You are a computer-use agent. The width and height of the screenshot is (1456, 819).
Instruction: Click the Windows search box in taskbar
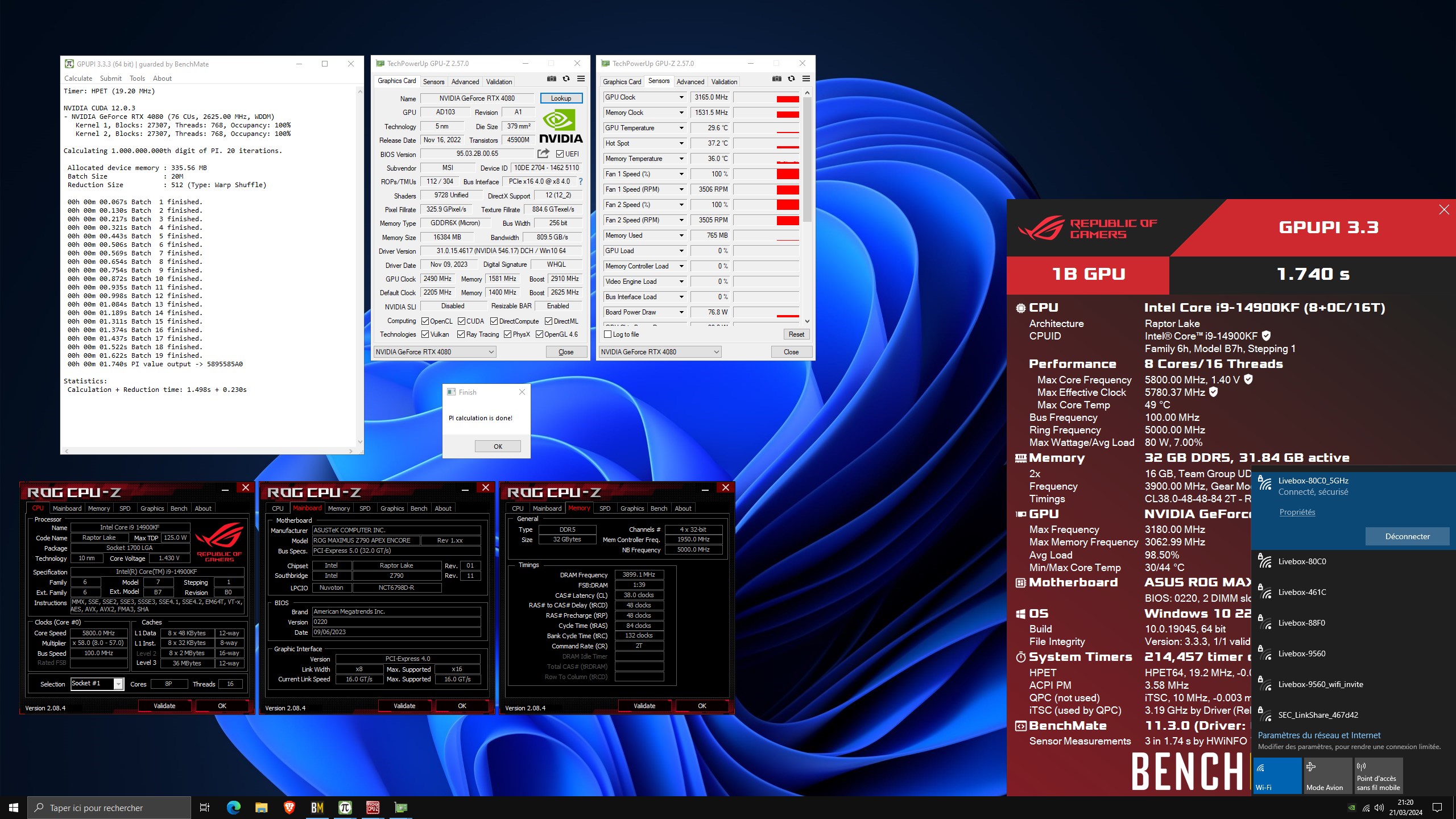pos(109,808)
